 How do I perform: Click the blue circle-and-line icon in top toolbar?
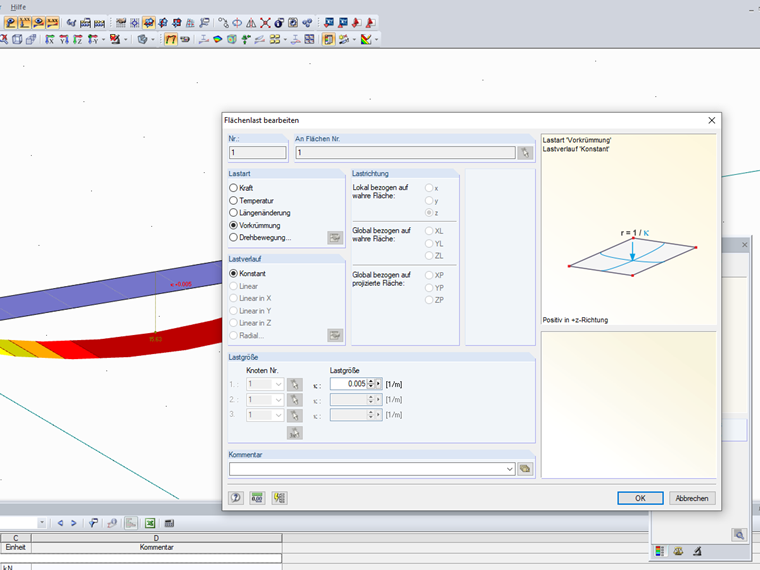237,22
